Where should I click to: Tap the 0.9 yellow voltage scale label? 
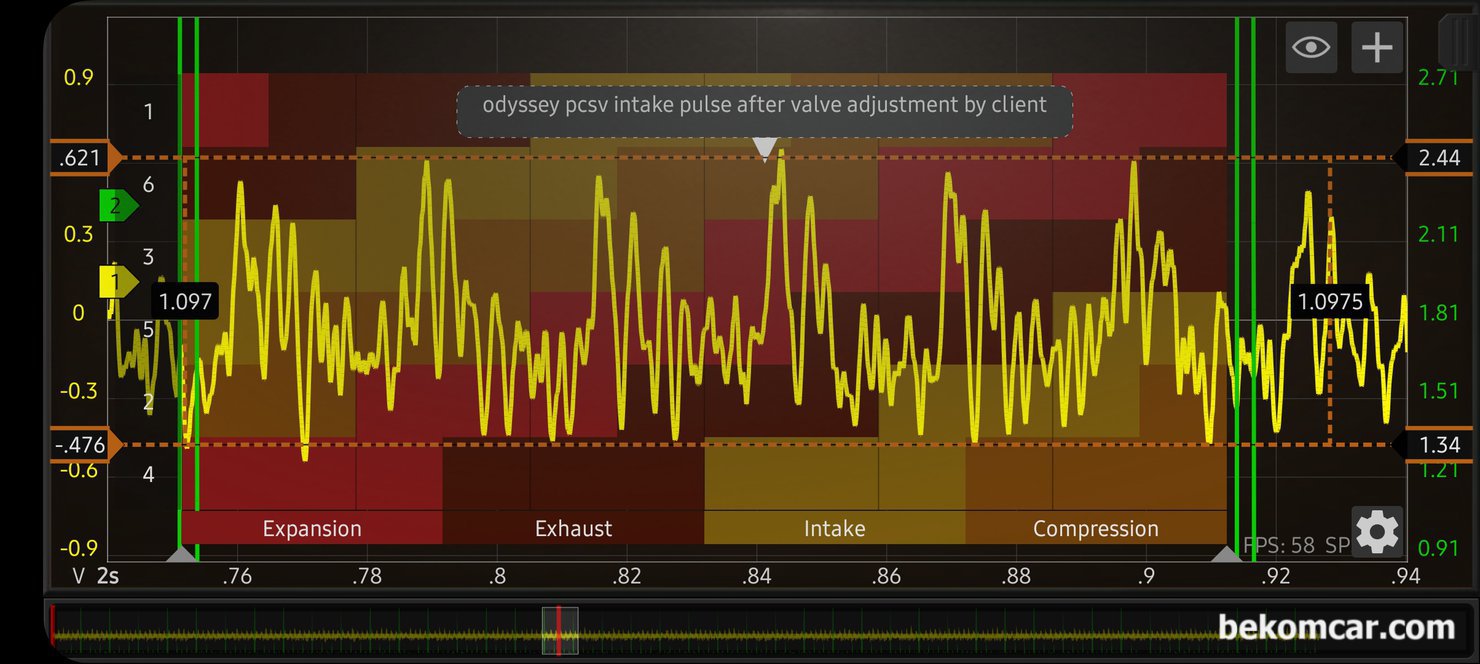[x=78, y=78]
